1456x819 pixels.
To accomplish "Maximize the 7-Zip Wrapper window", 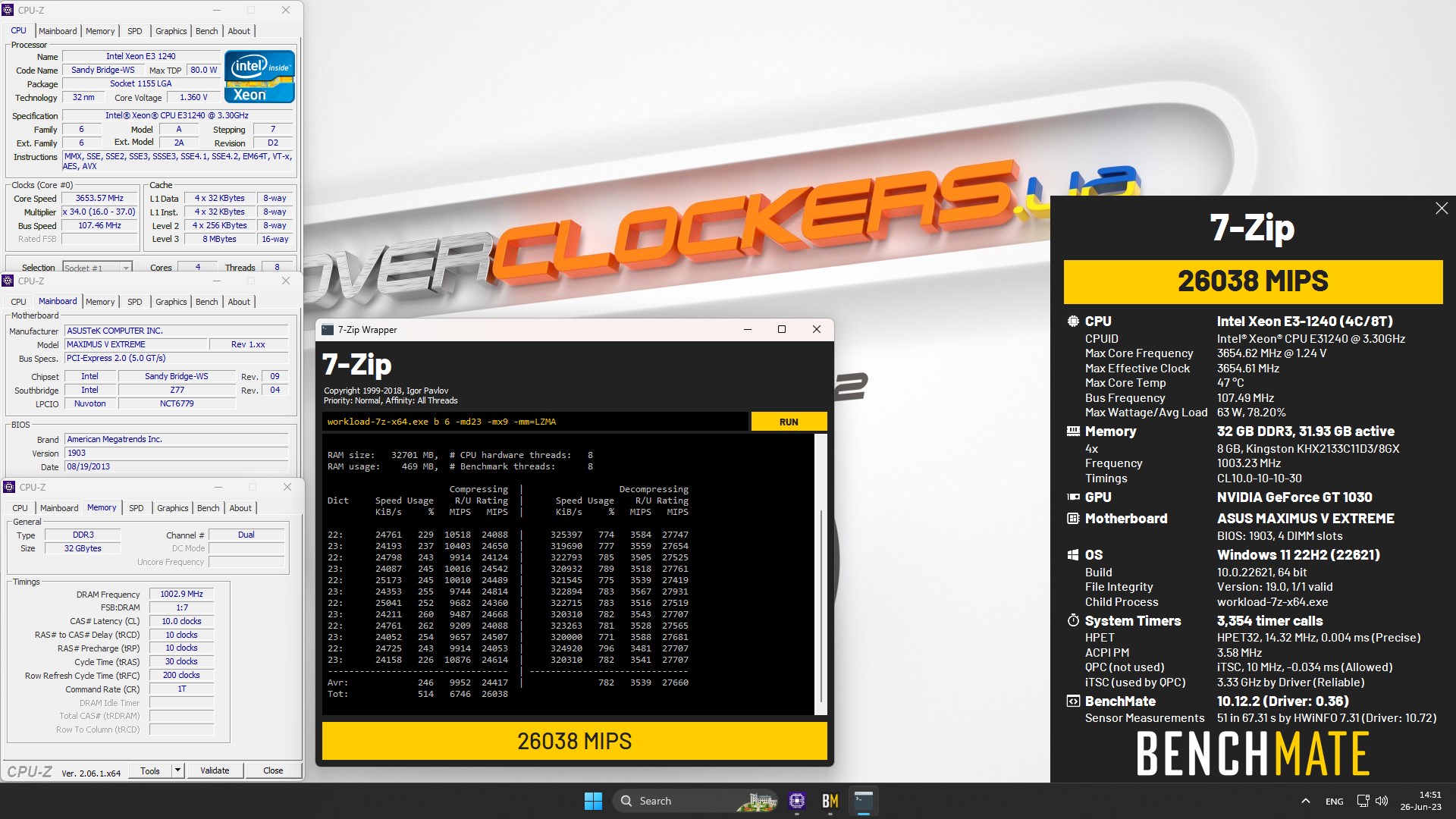I will click(782, 329).
